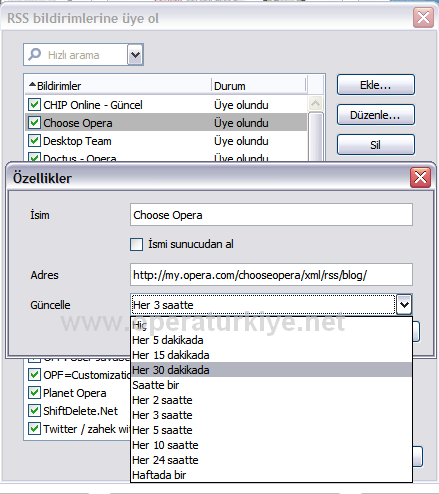This screenshot has height=494, width=439.
Task: Click the magnifier icon in quick search
Action: click(34, 54)
